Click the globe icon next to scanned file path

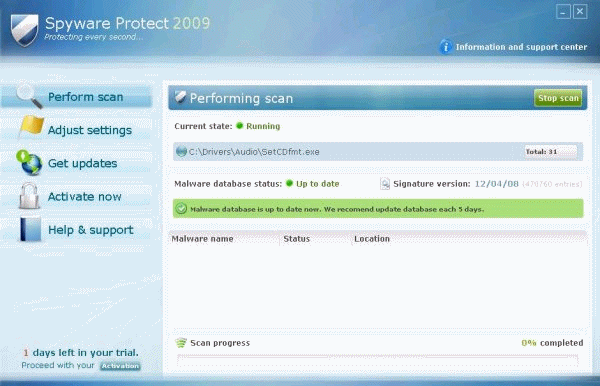(x=181, y=151)
